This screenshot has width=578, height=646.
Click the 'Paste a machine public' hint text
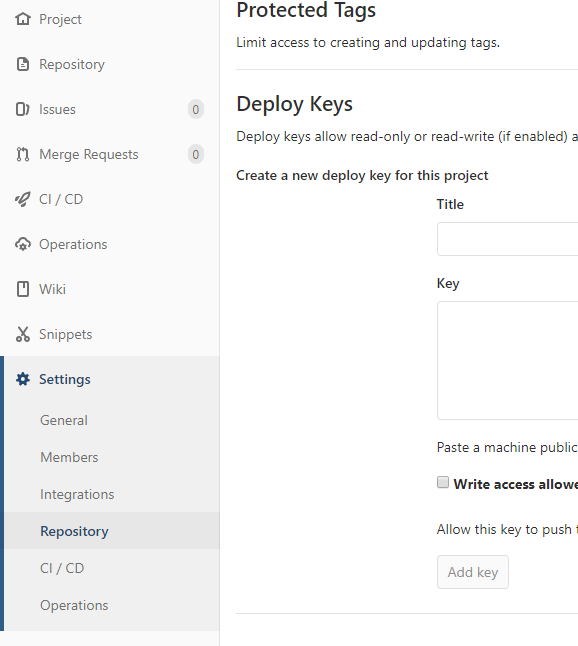click(x=507, y=447)
